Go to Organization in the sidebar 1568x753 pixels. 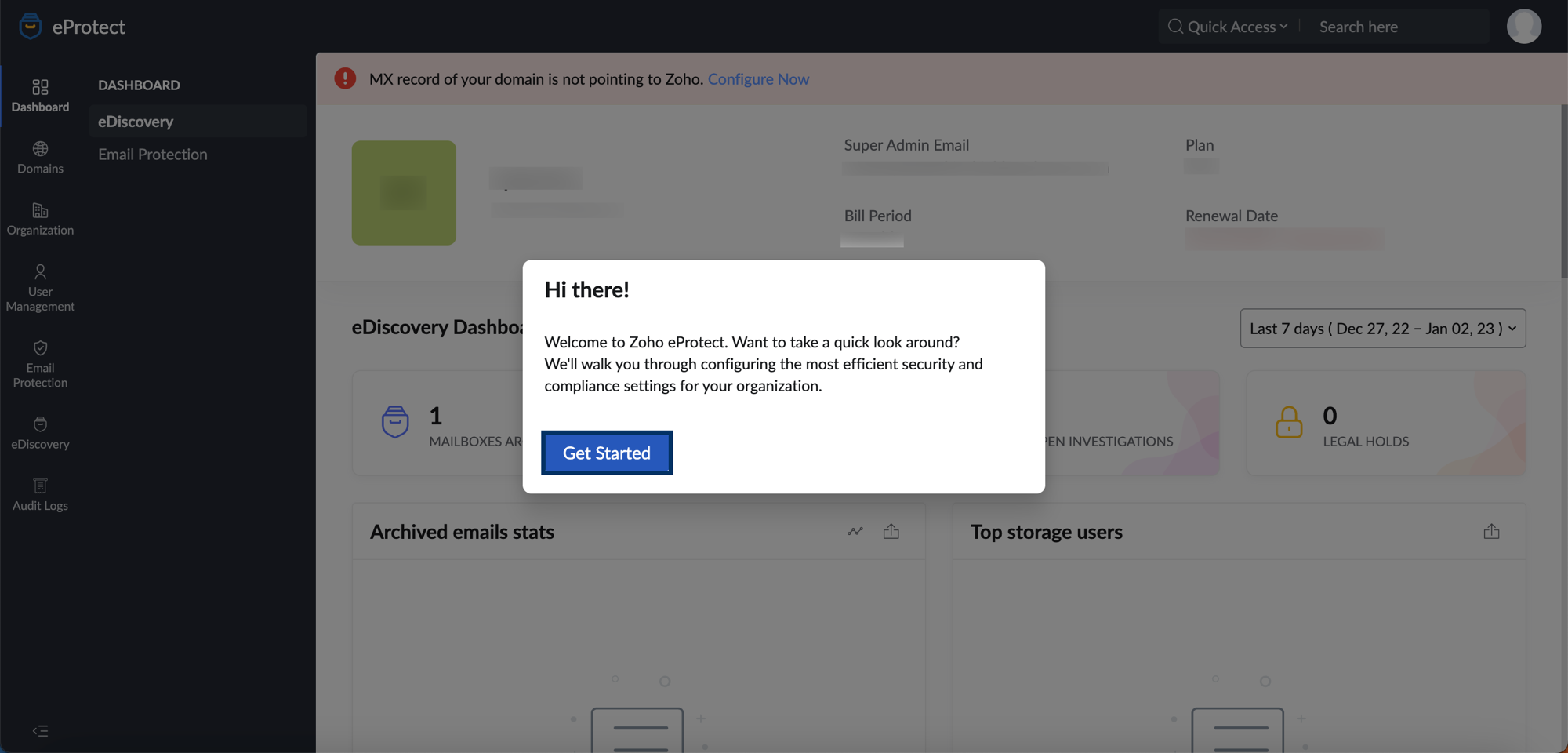(x=40, y=219)
